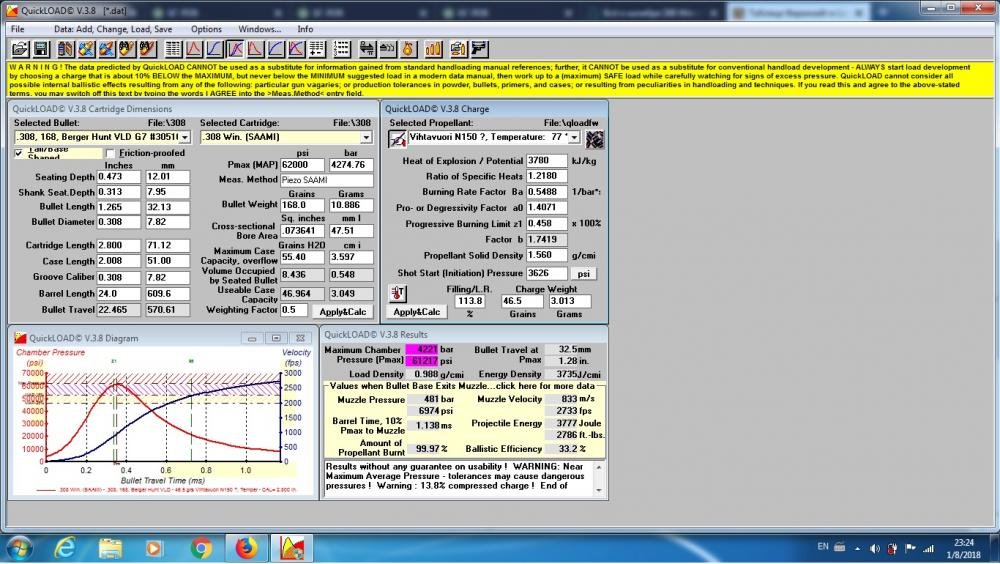1000x564 pixels.
Task: Open Firefox from the Windows taskbar
Action: point(245,547)
